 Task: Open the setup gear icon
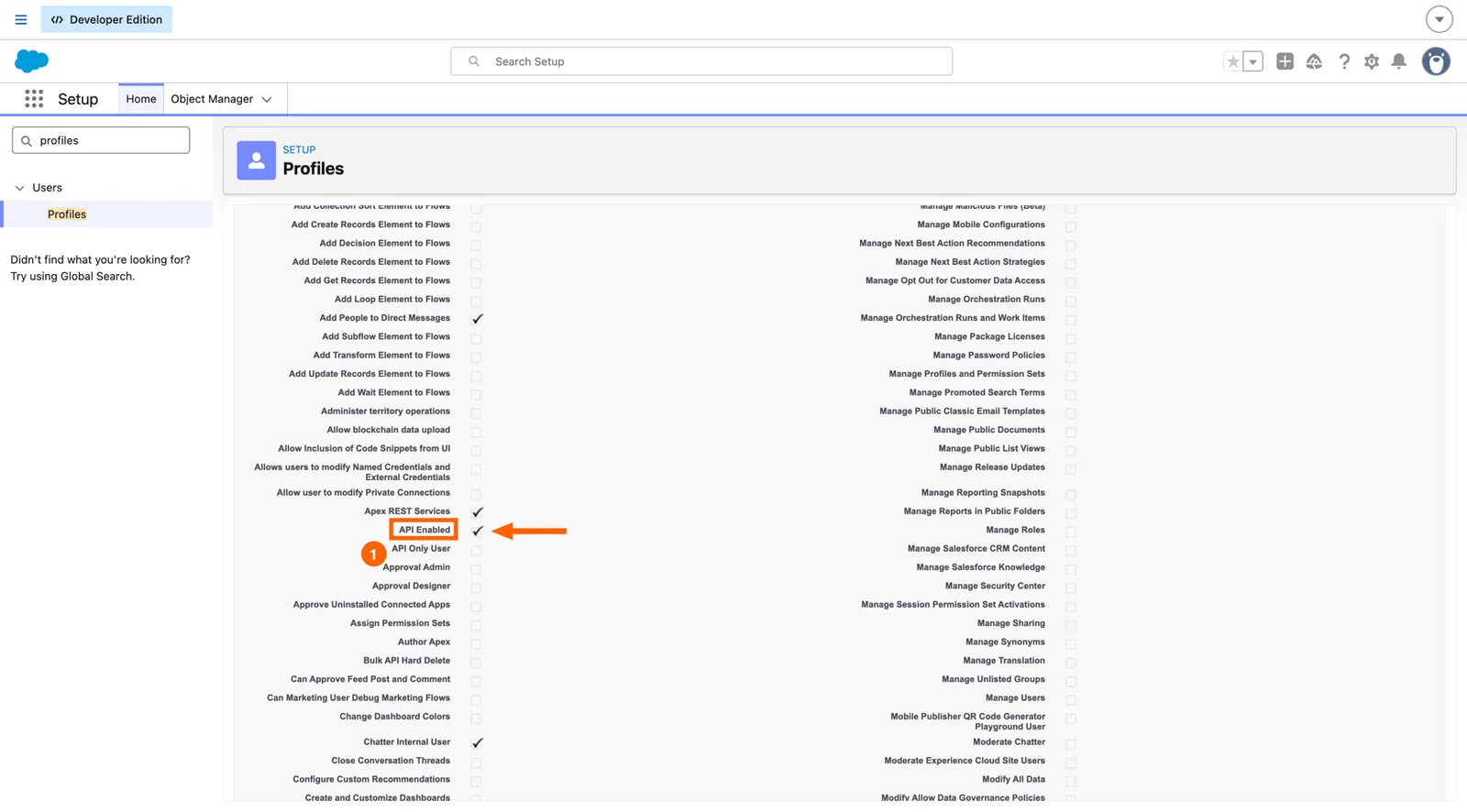tap(1372, 61)
